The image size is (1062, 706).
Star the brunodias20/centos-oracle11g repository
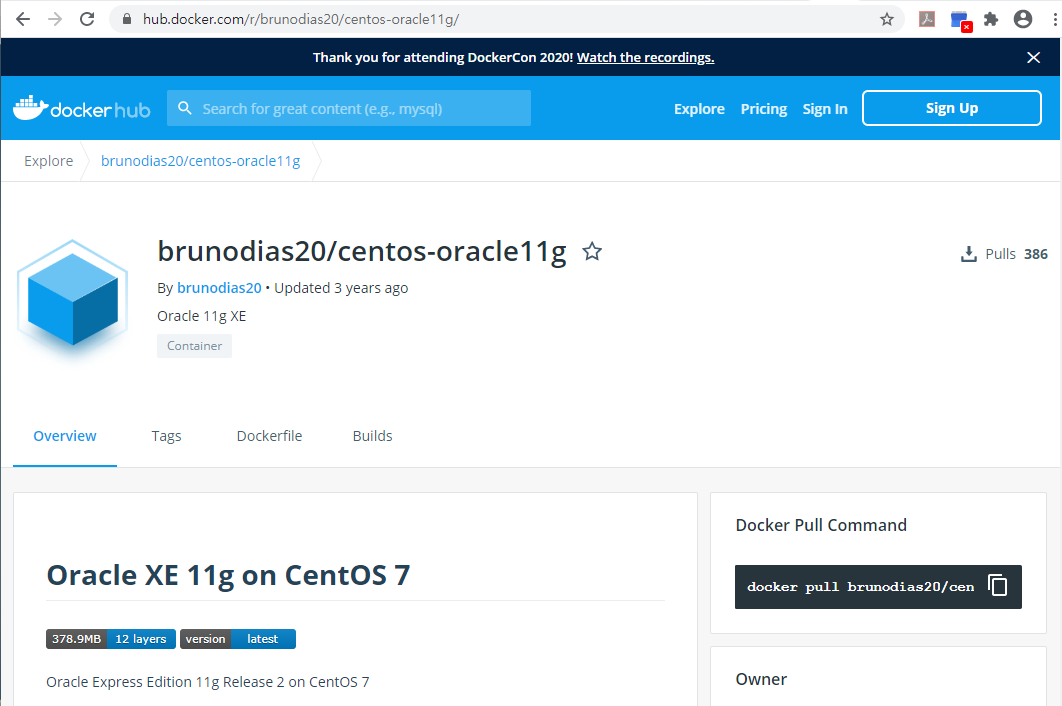592,251
